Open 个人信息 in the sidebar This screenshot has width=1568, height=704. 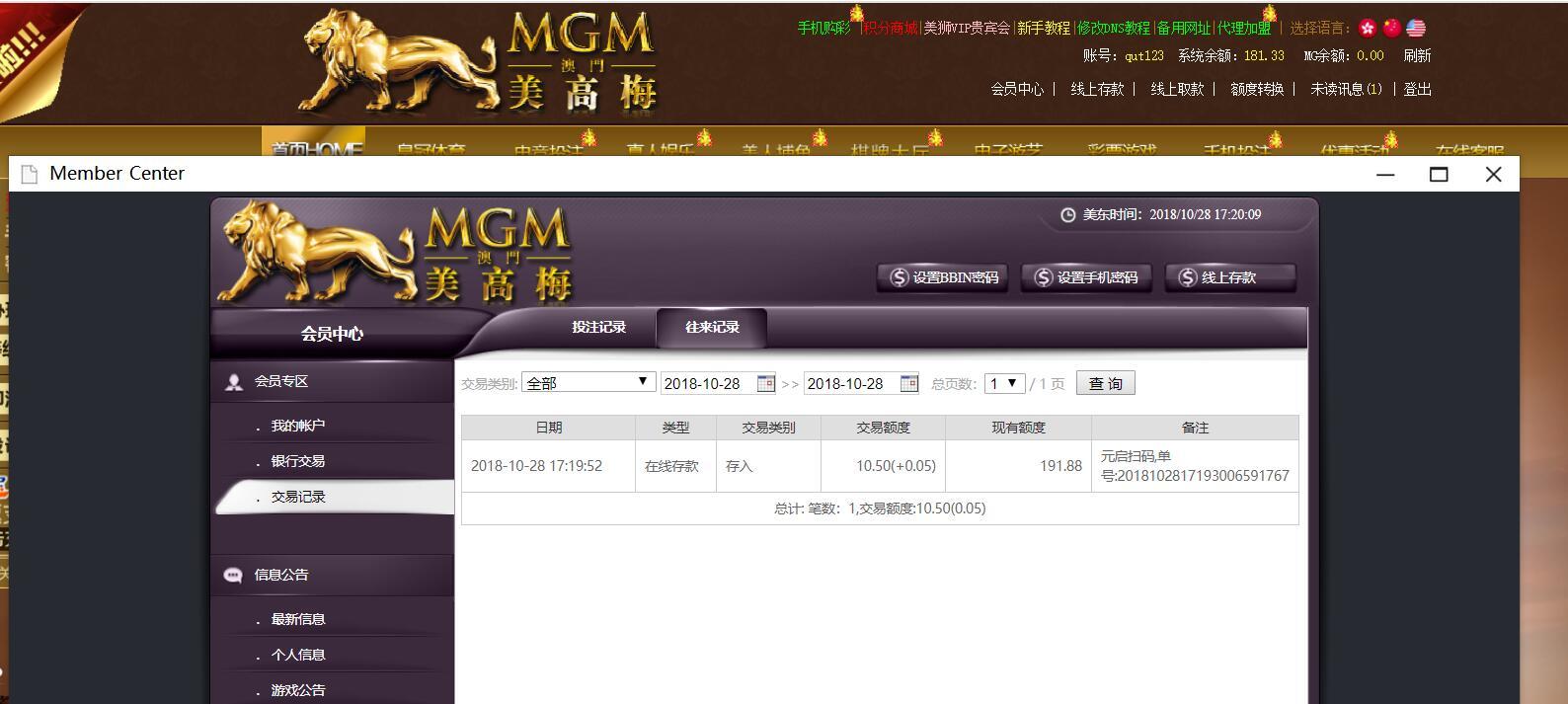(297, 655)
